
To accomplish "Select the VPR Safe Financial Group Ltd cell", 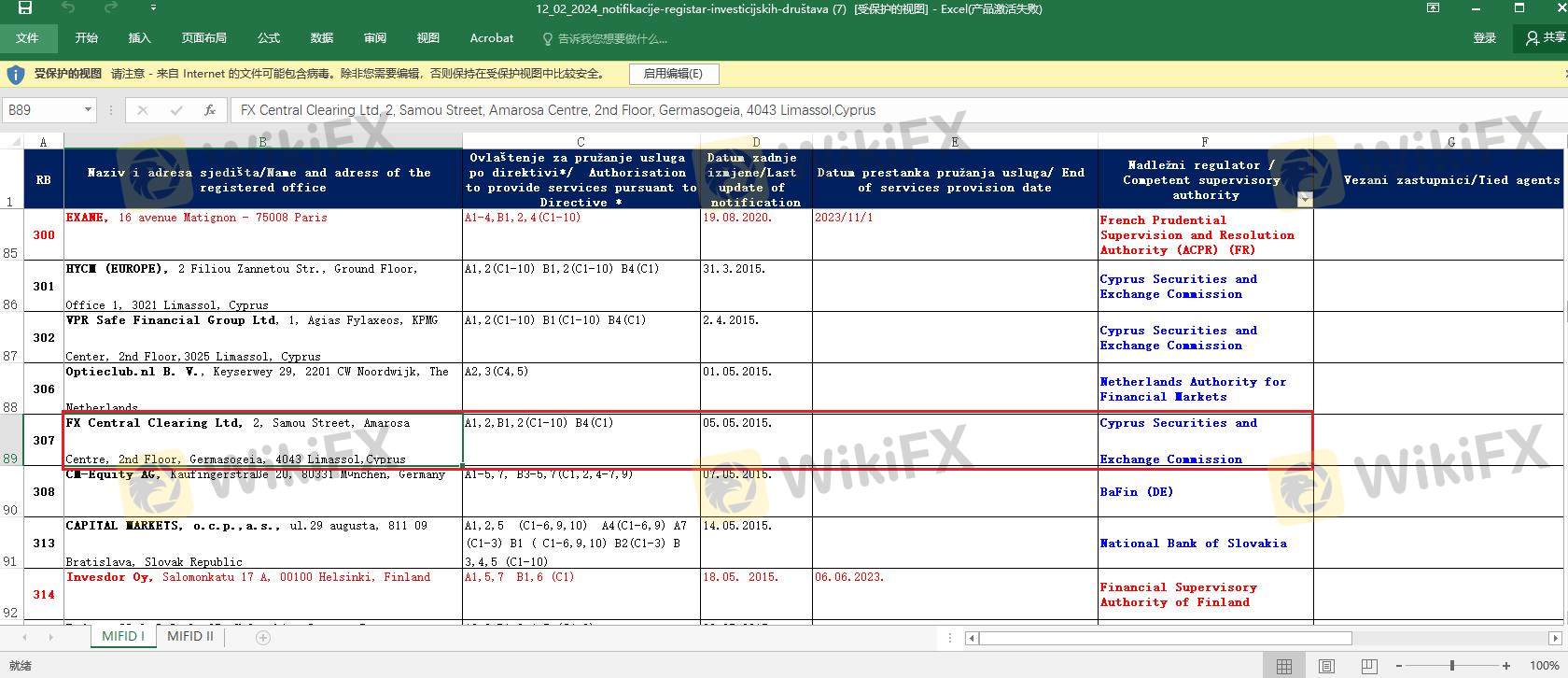I will pos(262,337).
